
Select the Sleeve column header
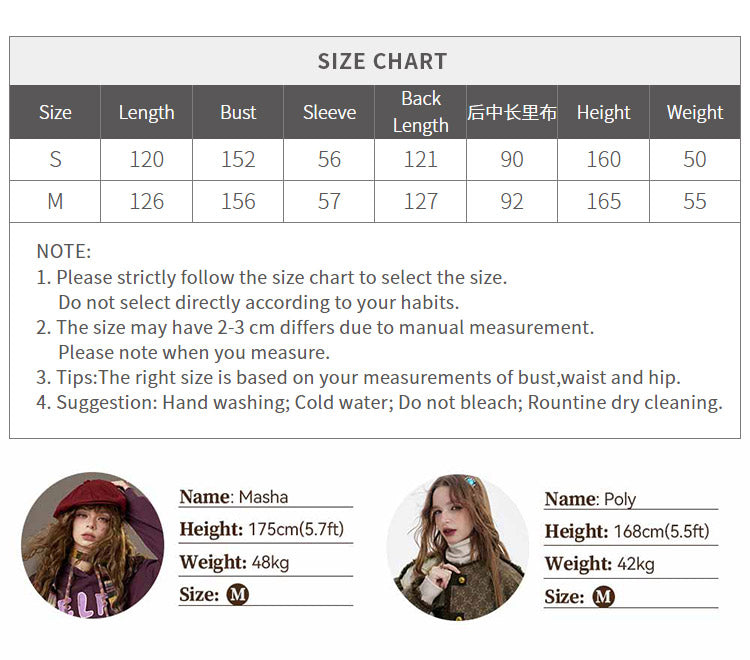329,112
